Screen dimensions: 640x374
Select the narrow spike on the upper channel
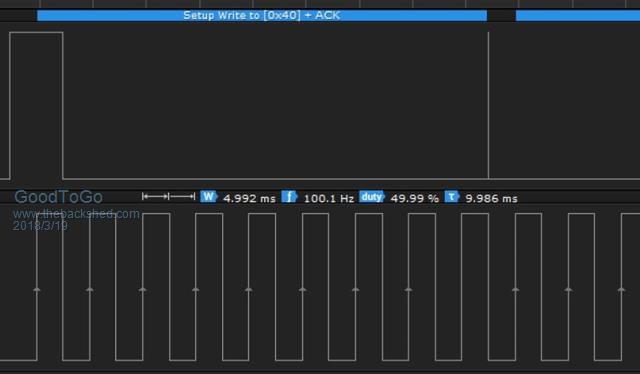(x=489, y=105)
